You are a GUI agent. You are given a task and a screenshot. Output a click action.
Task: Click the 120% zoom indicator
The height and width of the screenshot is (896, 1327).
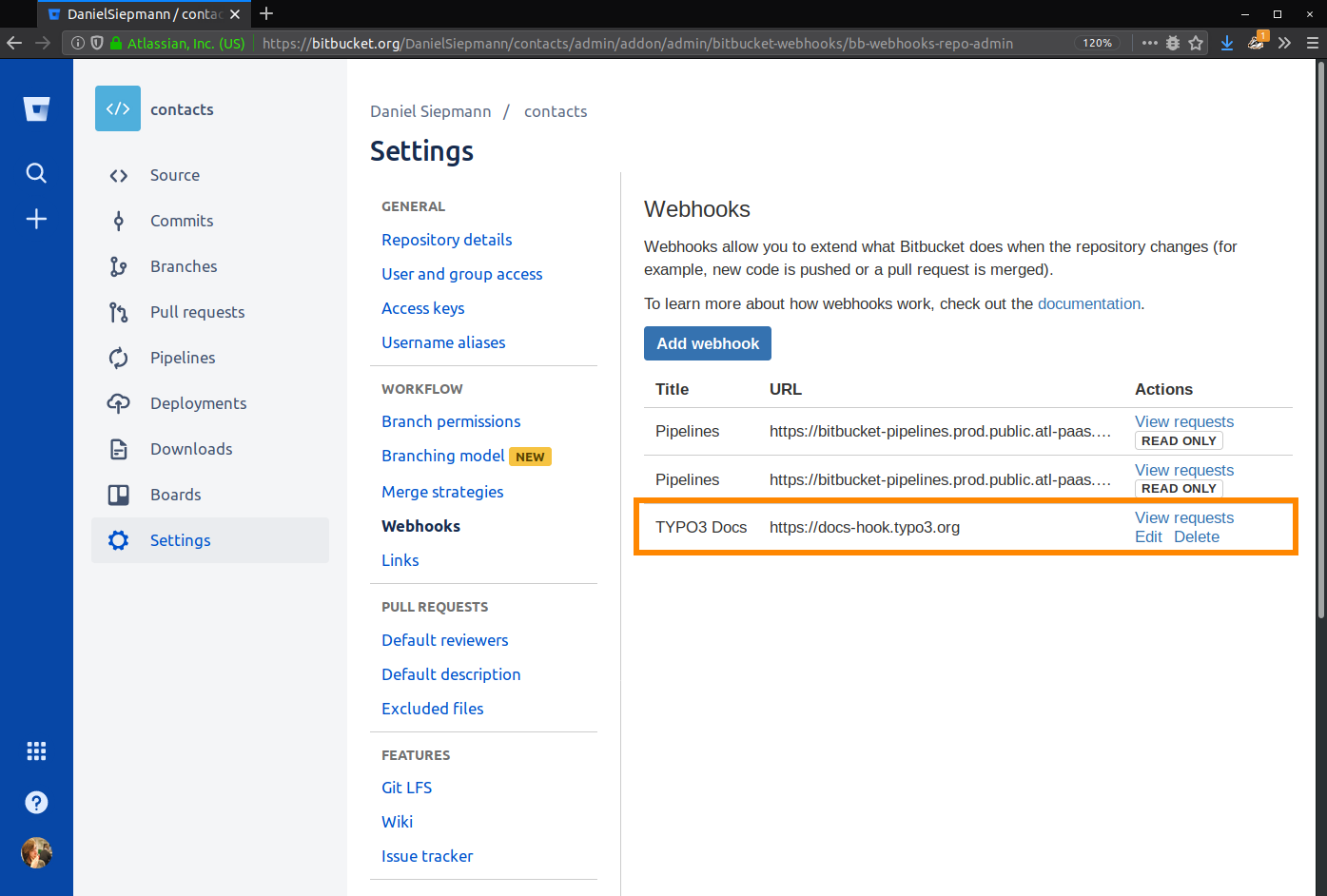tap(1097, 43)
